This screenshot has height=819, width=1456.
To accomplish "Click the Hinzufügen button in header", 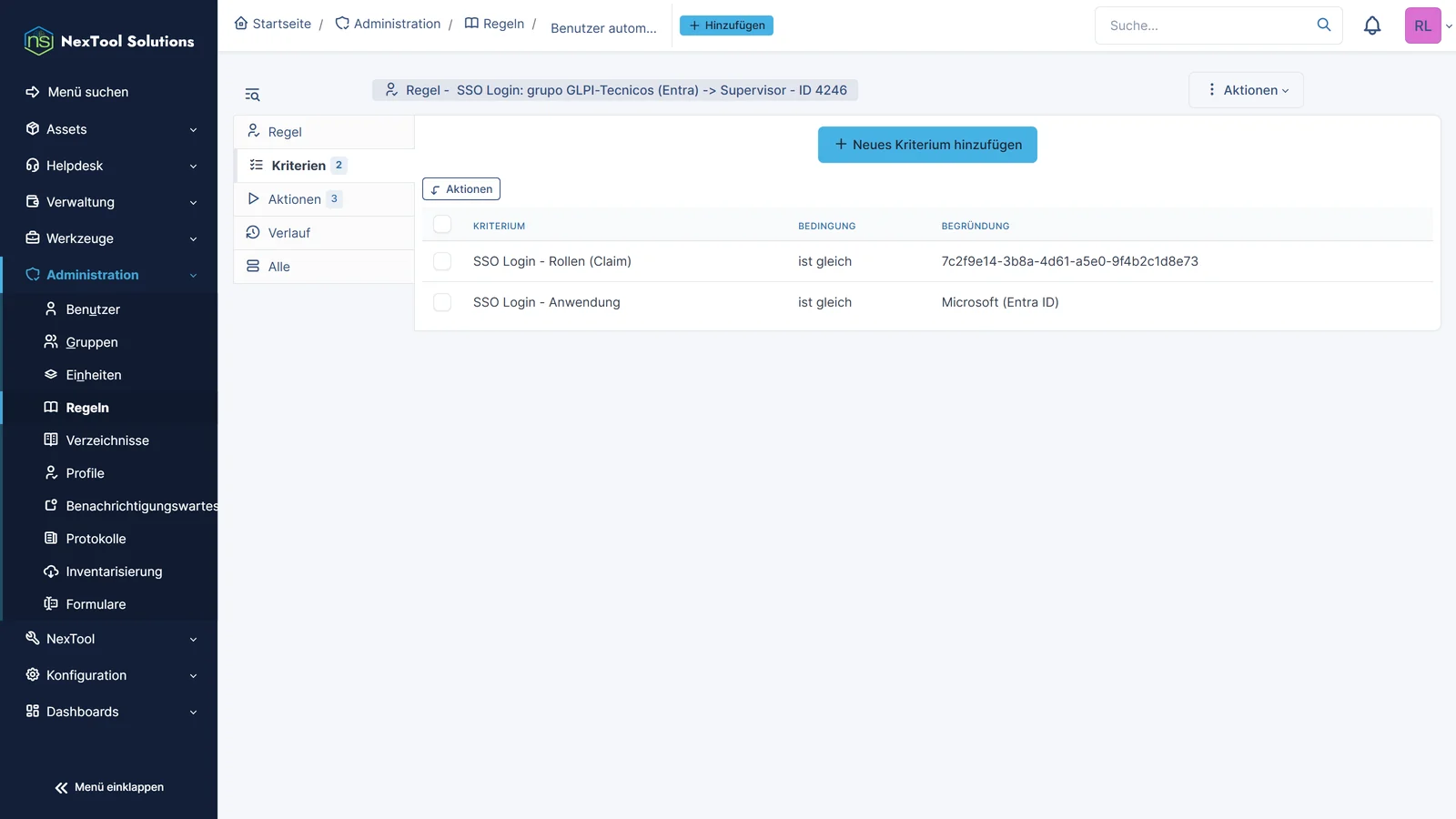I will tap(726, 25).
